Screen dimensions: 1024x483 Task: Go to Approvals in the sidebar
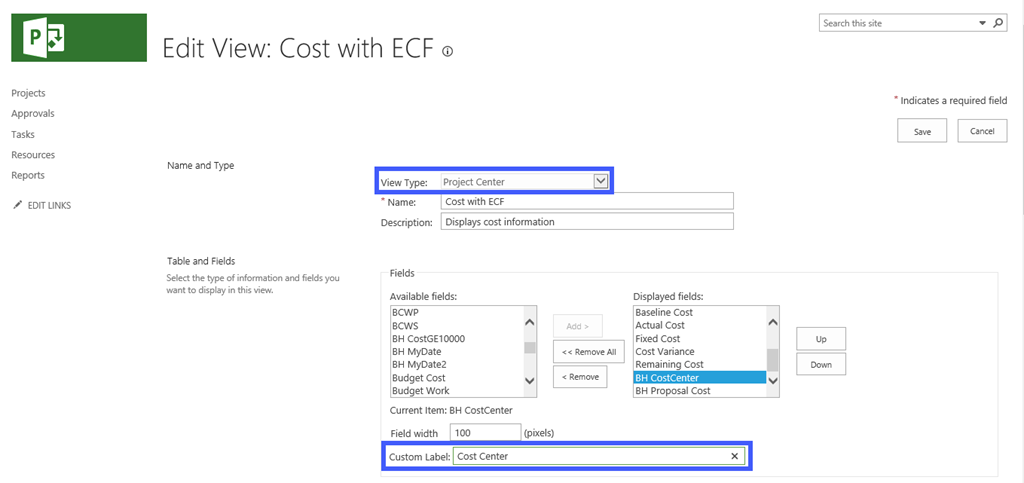point(33,114)
